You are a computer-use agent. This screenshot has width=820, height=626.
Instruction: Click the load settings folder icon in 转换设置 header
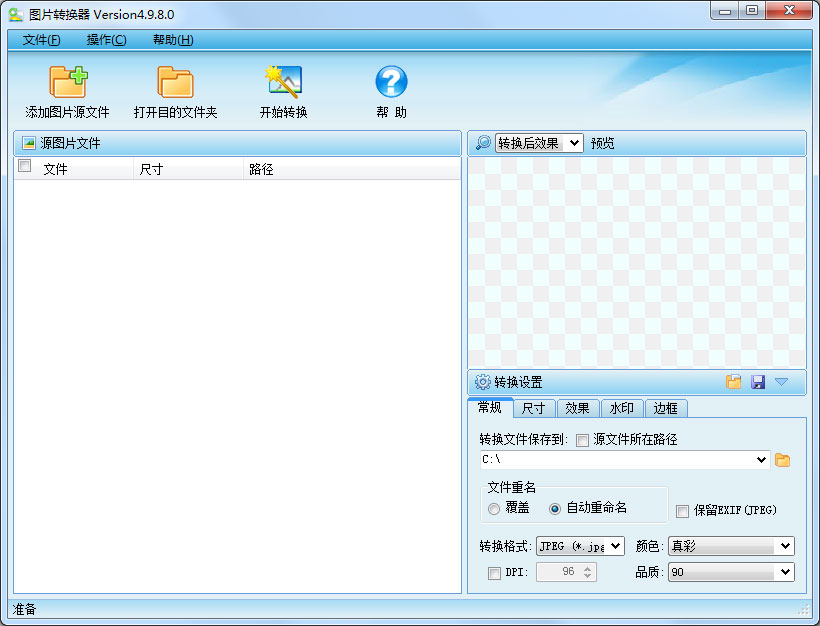(x=733, y=382)
